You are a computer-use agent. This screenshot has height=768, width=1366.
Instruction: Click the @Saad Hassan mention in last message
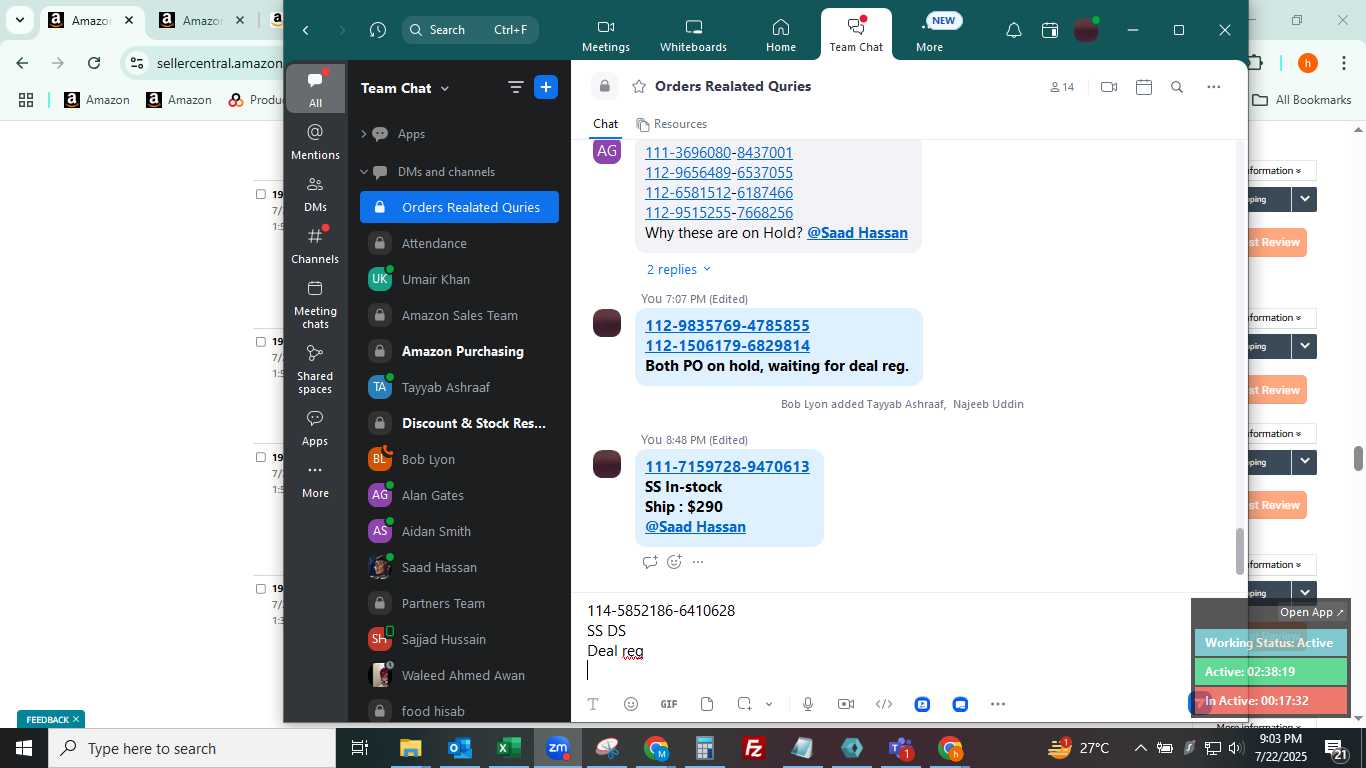(x=695, y=526)
